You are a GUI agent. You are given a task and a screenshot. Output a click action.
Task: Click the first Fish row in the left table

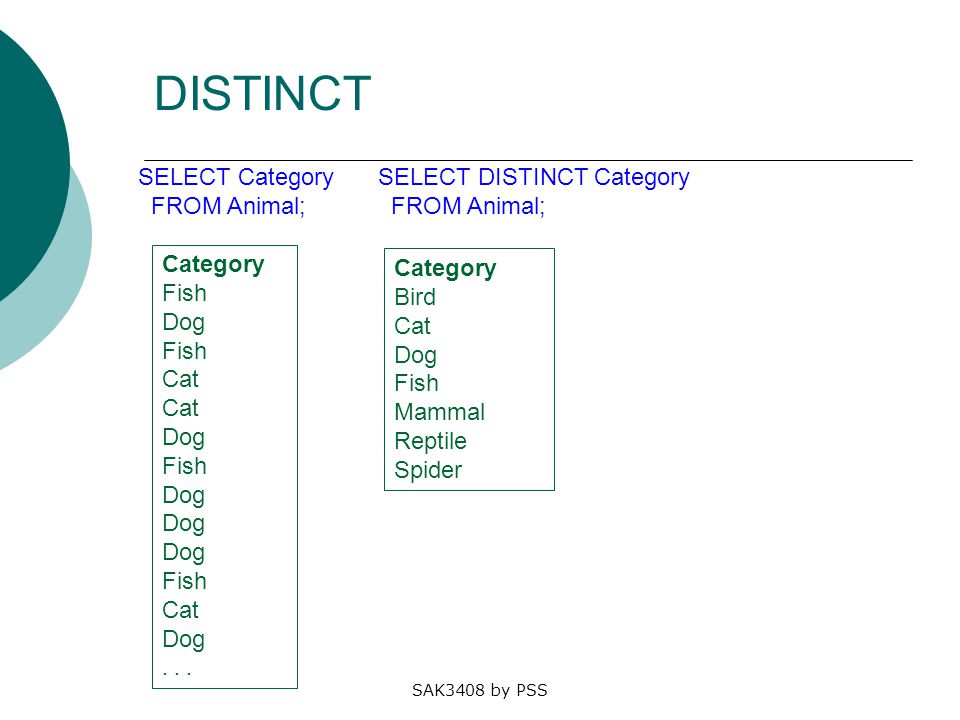184,293
